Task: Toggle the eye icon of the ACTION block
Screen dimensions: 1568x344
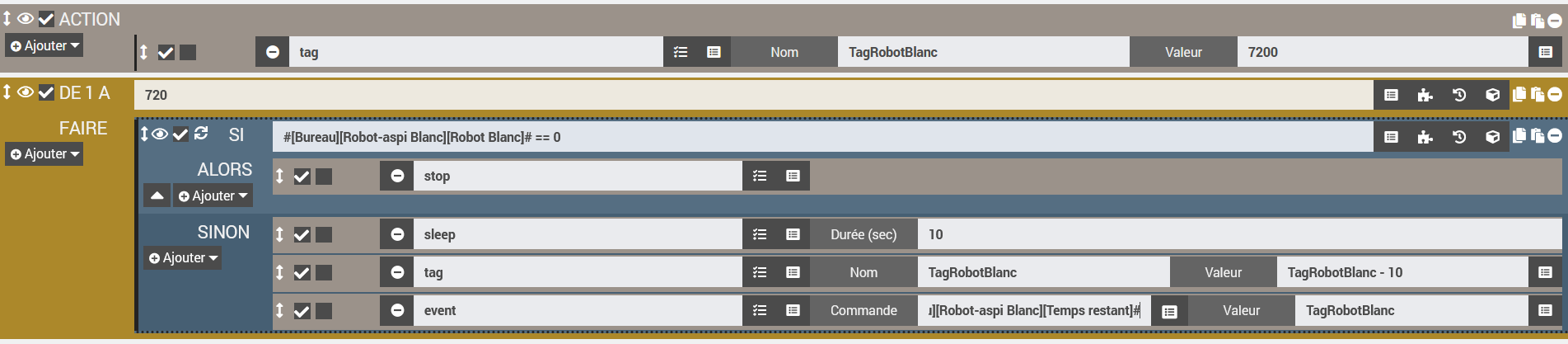Action: [26, 19]
